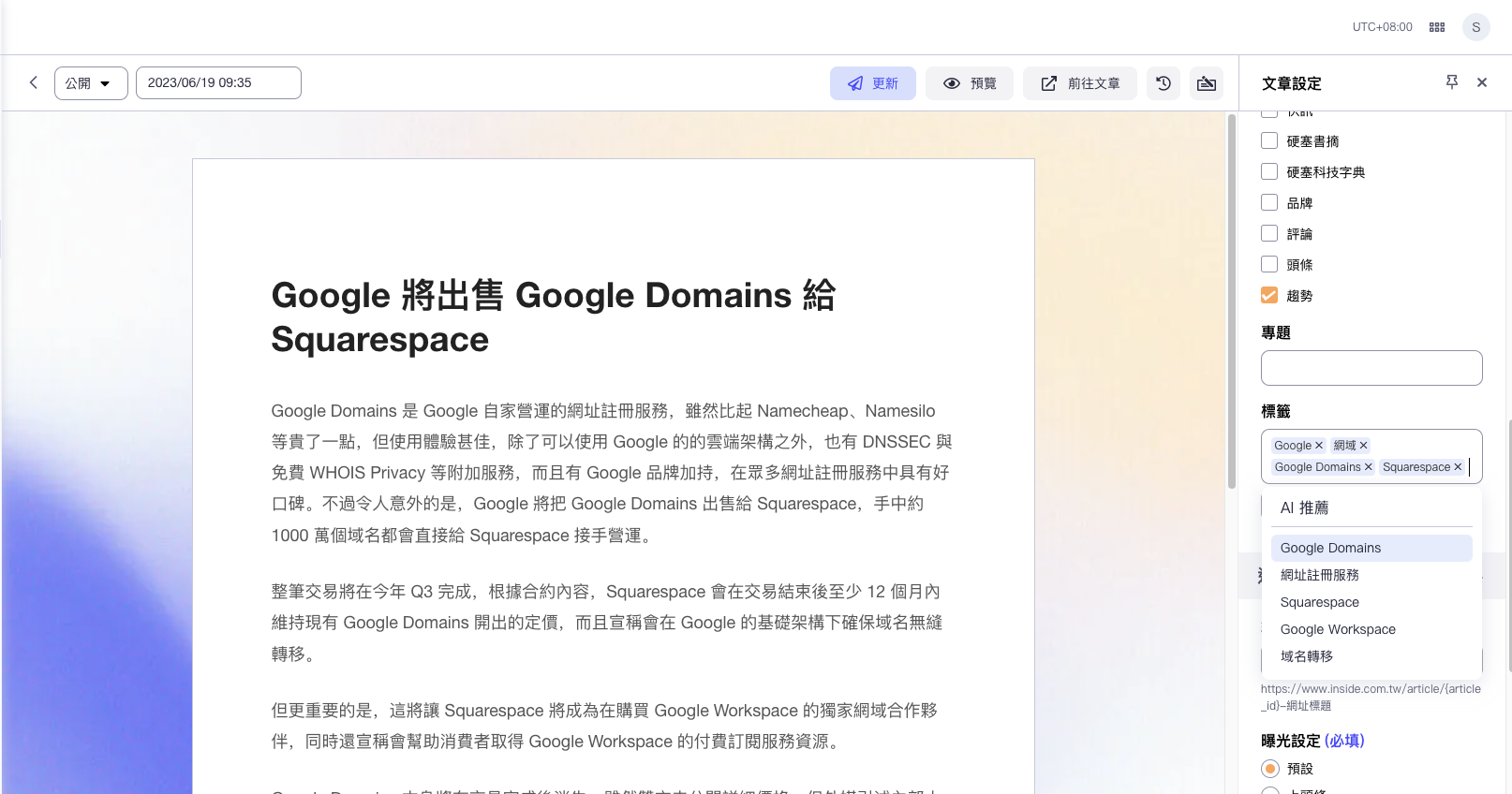Click the 預覽 preview button

[x=969, y=83]
